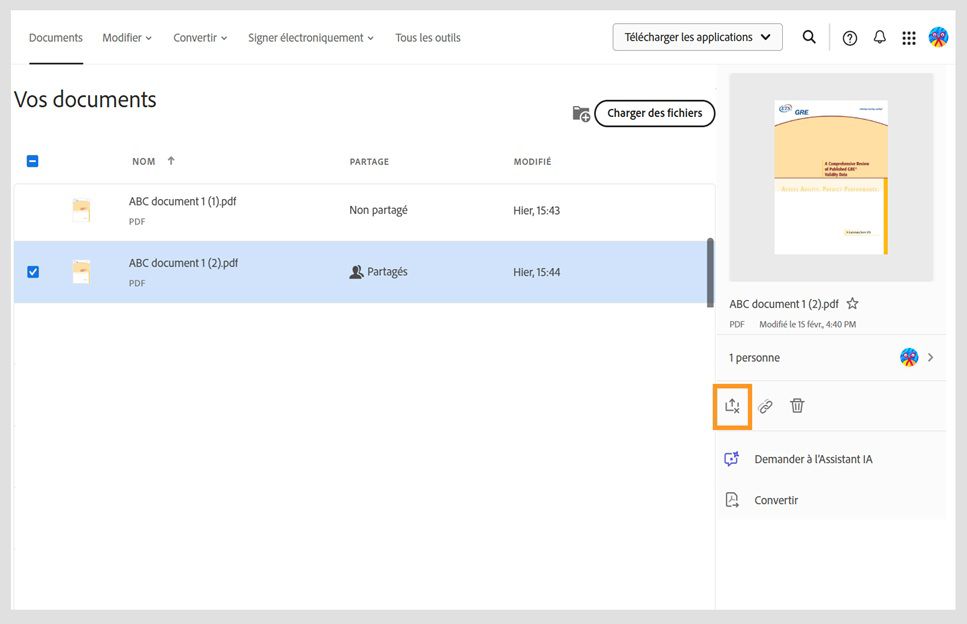Expand the Télécharger les applications dropdown

698,37
